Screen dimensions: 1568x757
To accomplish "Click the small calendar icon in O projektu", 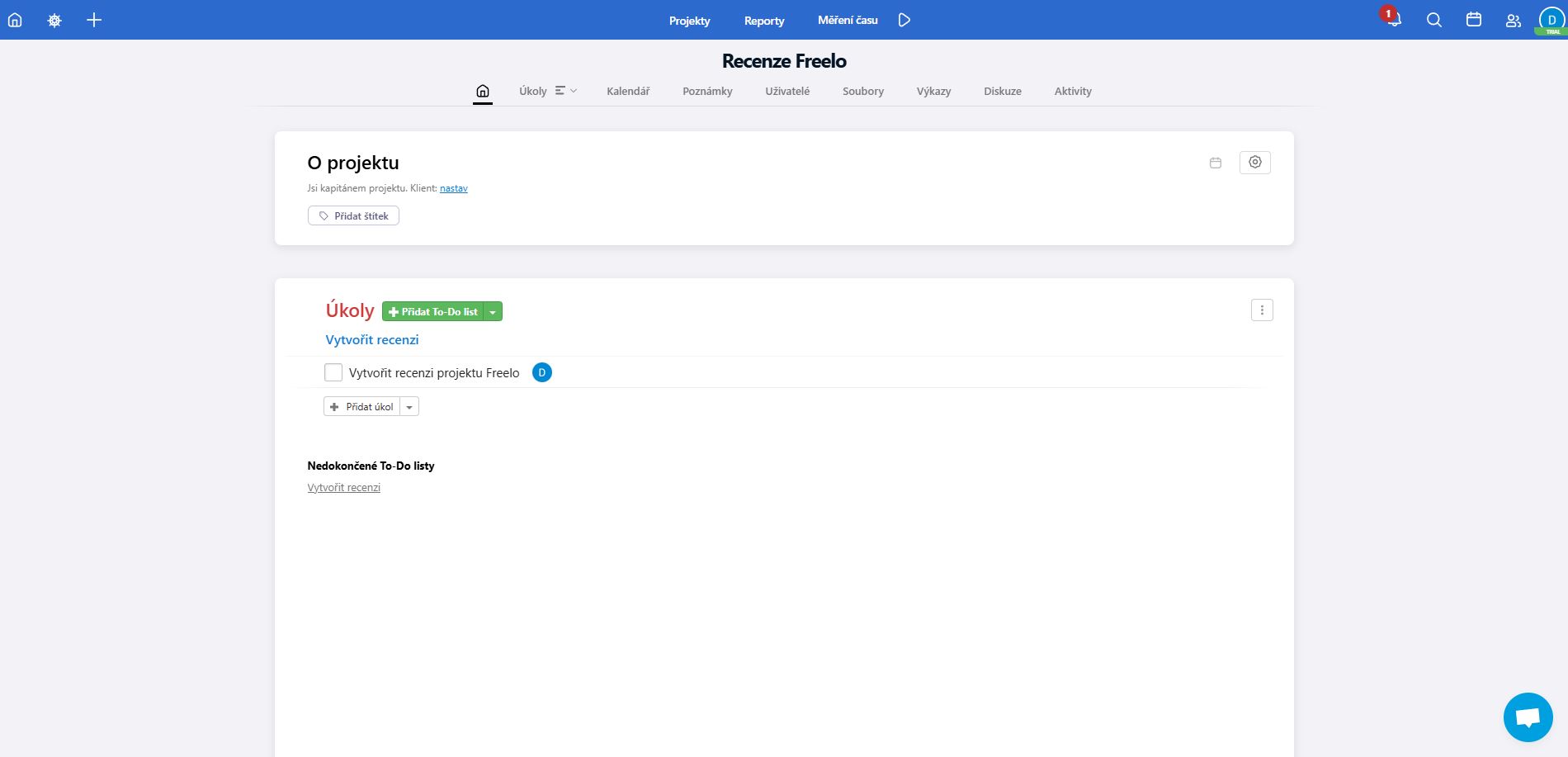I will [x=1216, y=163].
